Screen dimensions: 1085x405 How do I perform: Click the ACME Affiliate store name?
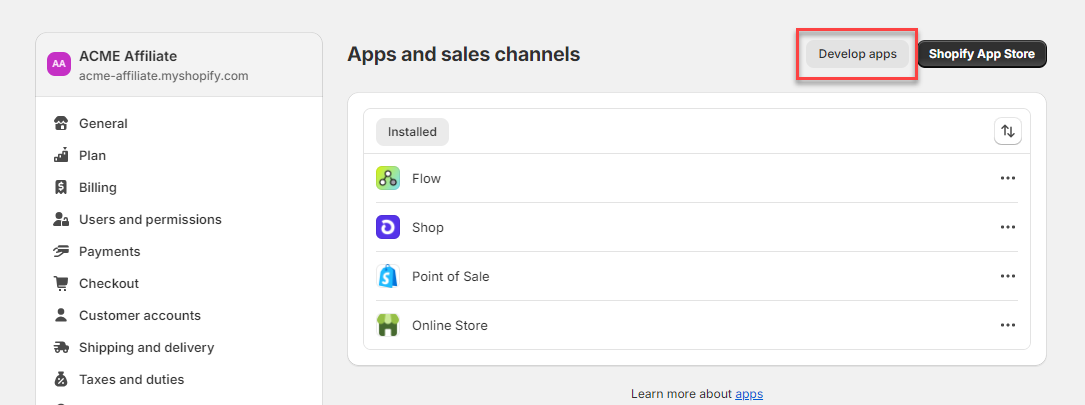pos(128,56)
